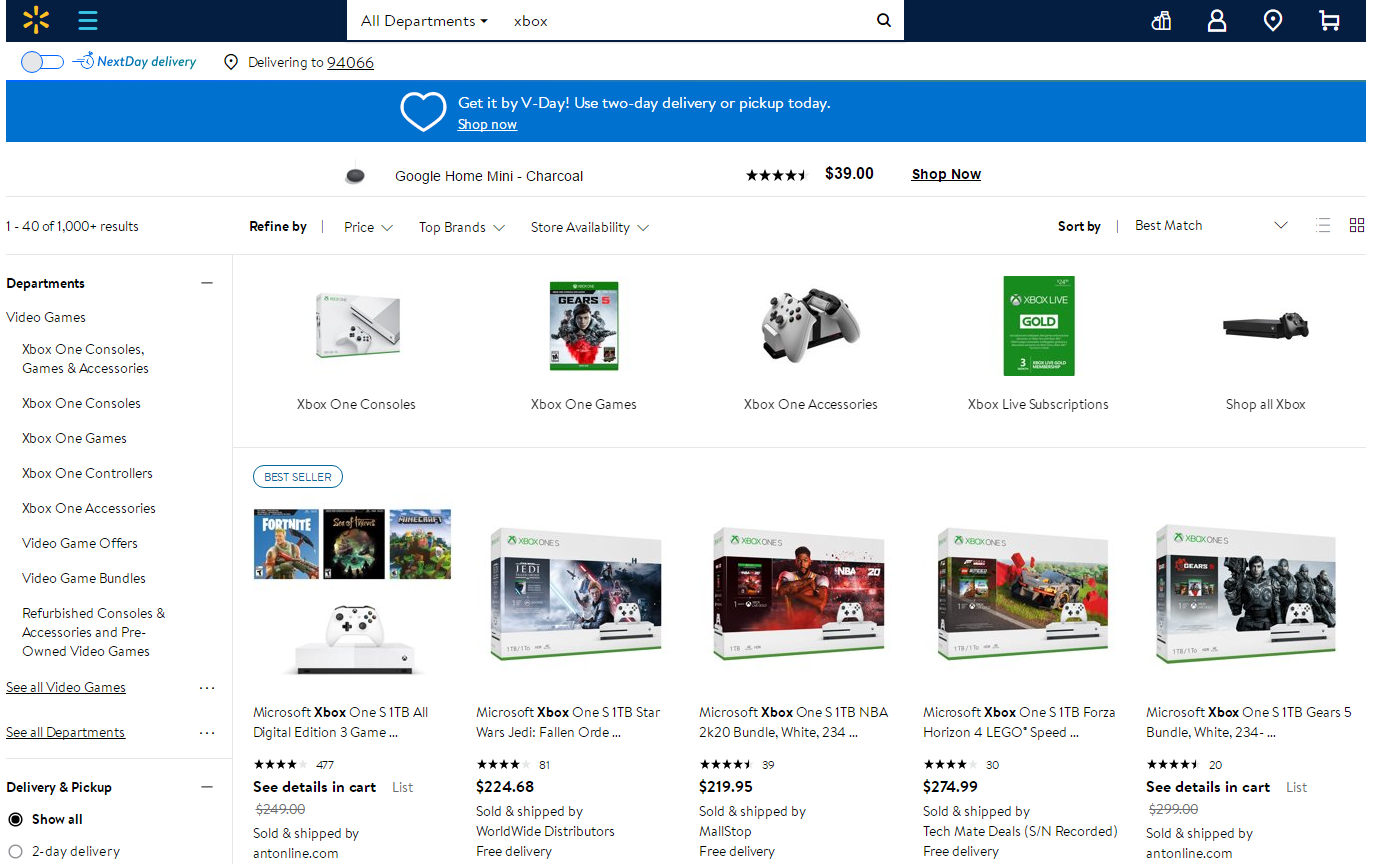Viewport: 1390px width, 864px height.
Task: Click List next to All Digital Edition price
Action: coord(402,787)
